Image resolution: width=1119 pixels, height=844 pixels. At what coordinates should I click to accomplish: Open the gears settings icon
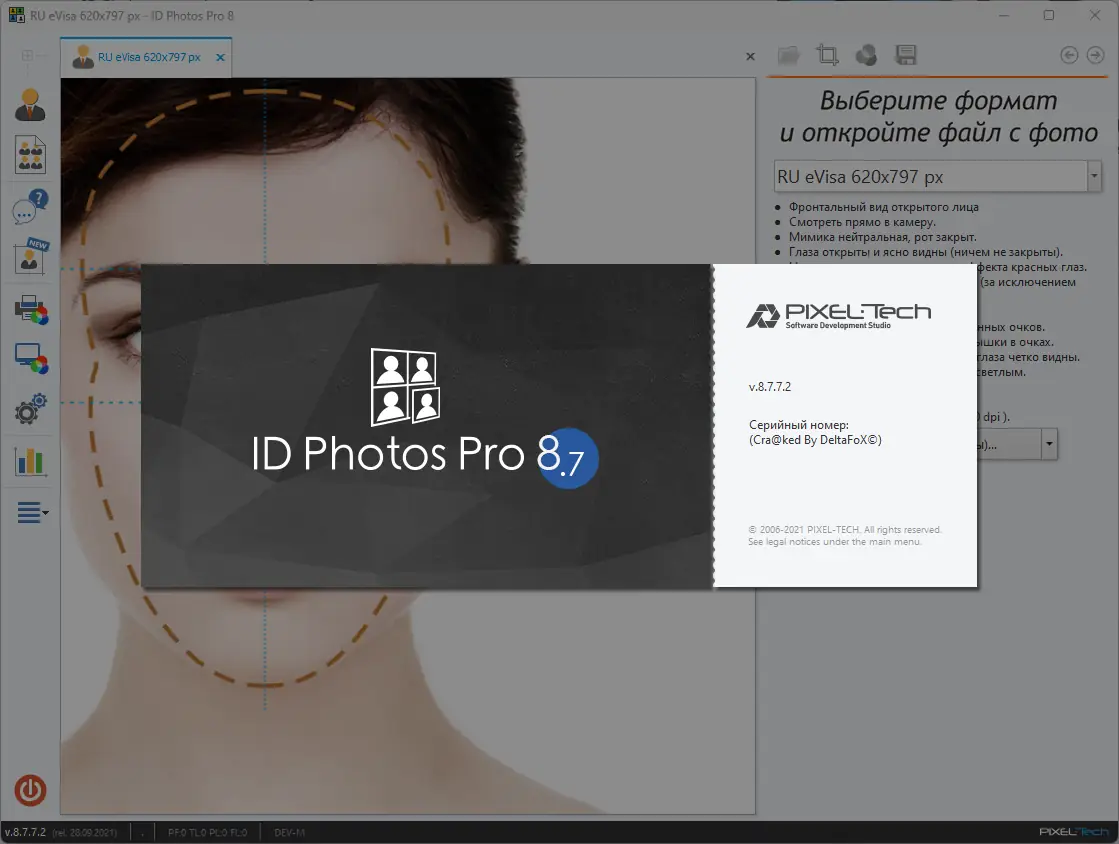tap(30, 410)
